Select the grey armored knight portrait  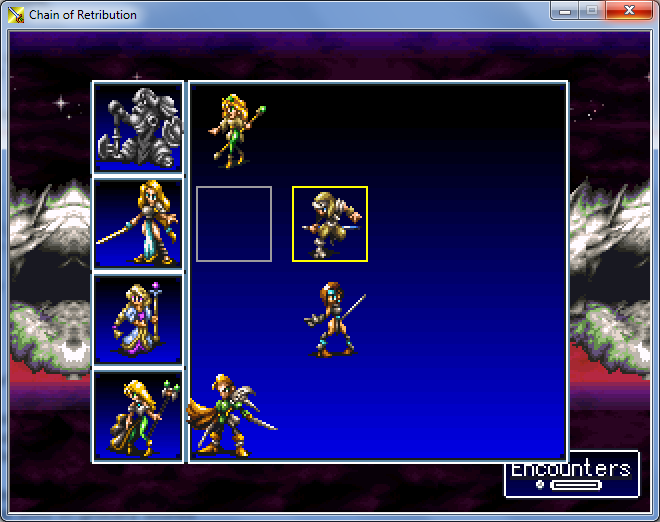pos(138,127)
